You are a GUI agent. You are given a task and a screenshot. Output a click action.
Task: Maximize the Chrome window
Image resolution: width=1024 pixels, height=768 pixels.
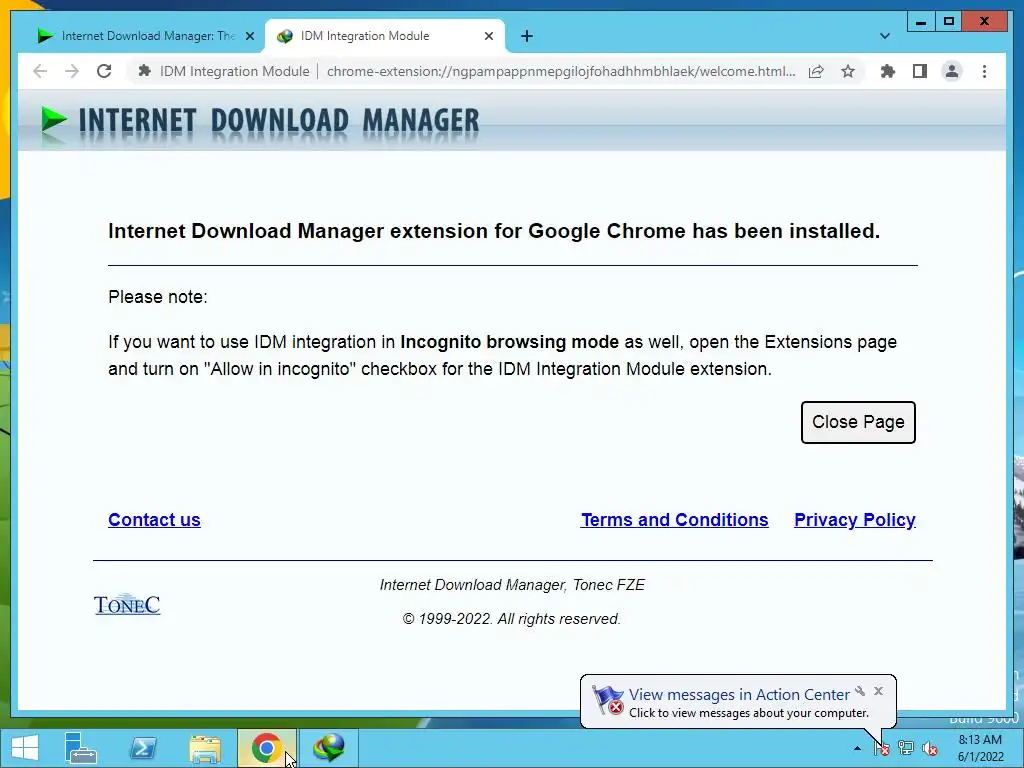coord(949,22)
